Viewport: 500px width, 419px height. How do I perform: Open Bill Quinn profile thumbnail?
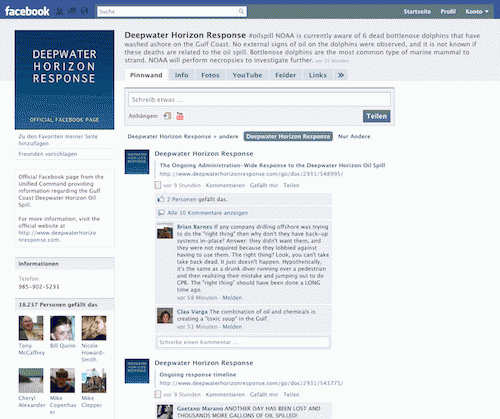pos(62,328)
